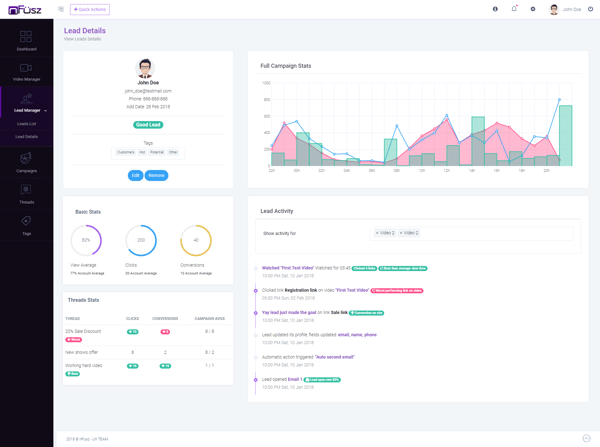Open settings gear in header
The width and height of the screenshot is (600, 447).
coord(533,9)
